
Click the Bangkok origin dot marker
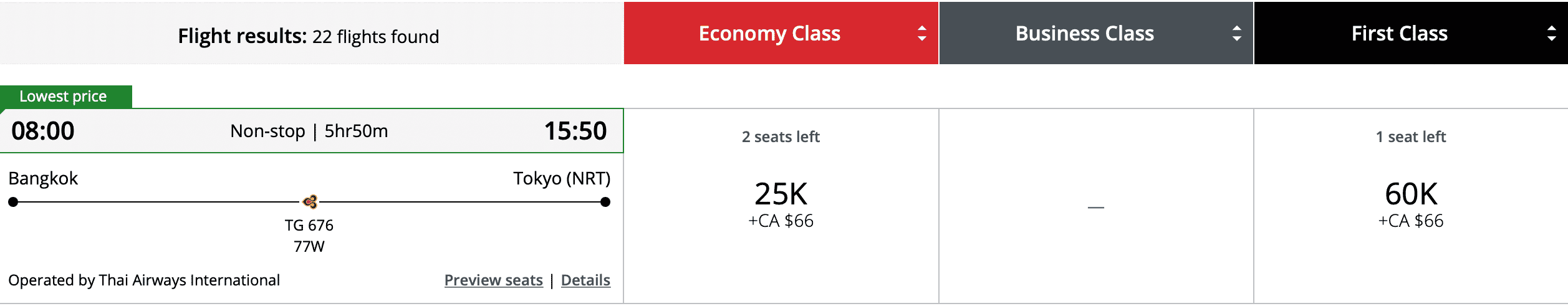[13, 202]
